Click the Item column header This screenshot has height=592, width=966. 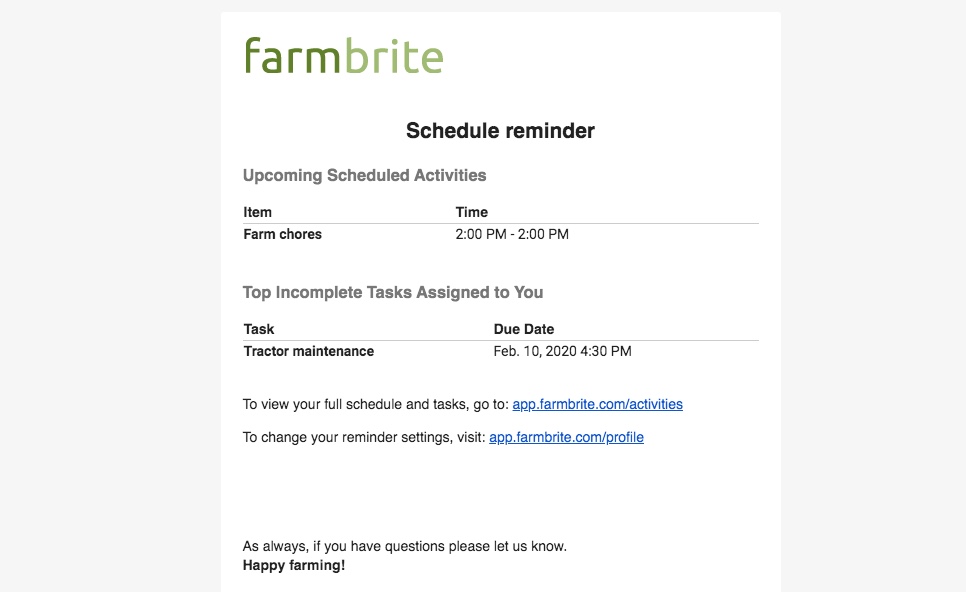[x=257, y=212]
